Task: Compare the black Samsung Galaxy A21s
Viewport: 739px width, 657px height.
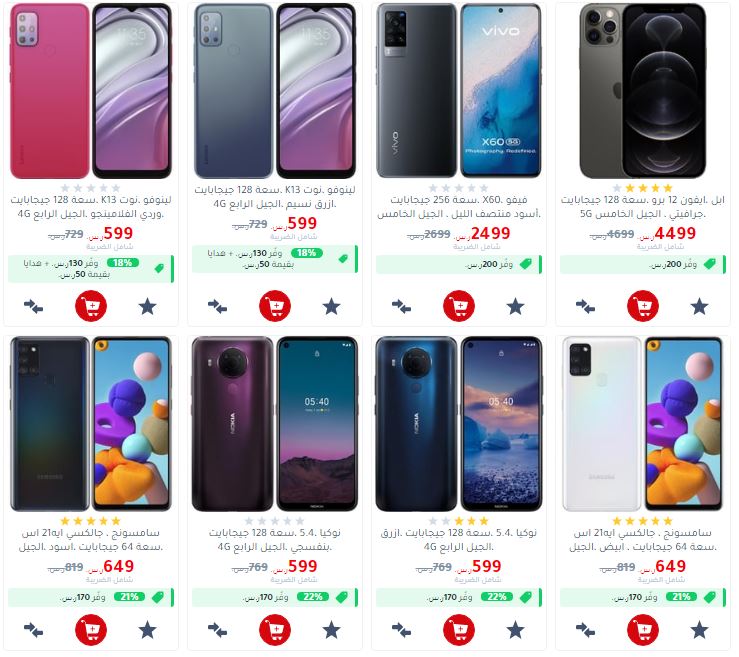Action: tap(33, 630)
